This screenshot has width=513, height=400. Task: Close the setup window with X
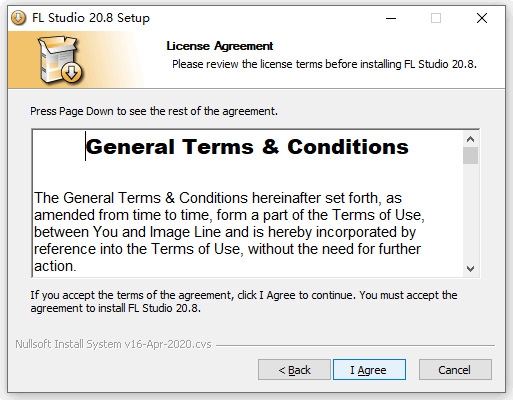pyautogui.click(x=482, y=18)
